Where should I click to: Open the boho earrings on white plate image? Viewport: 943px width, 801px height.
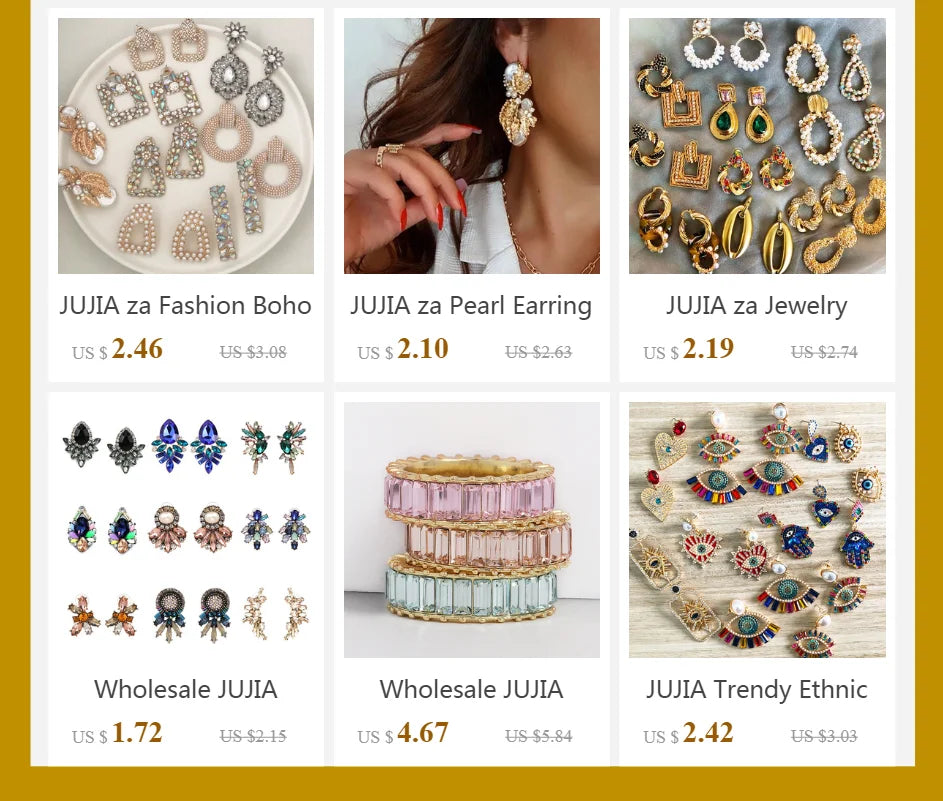click(186, 146)
